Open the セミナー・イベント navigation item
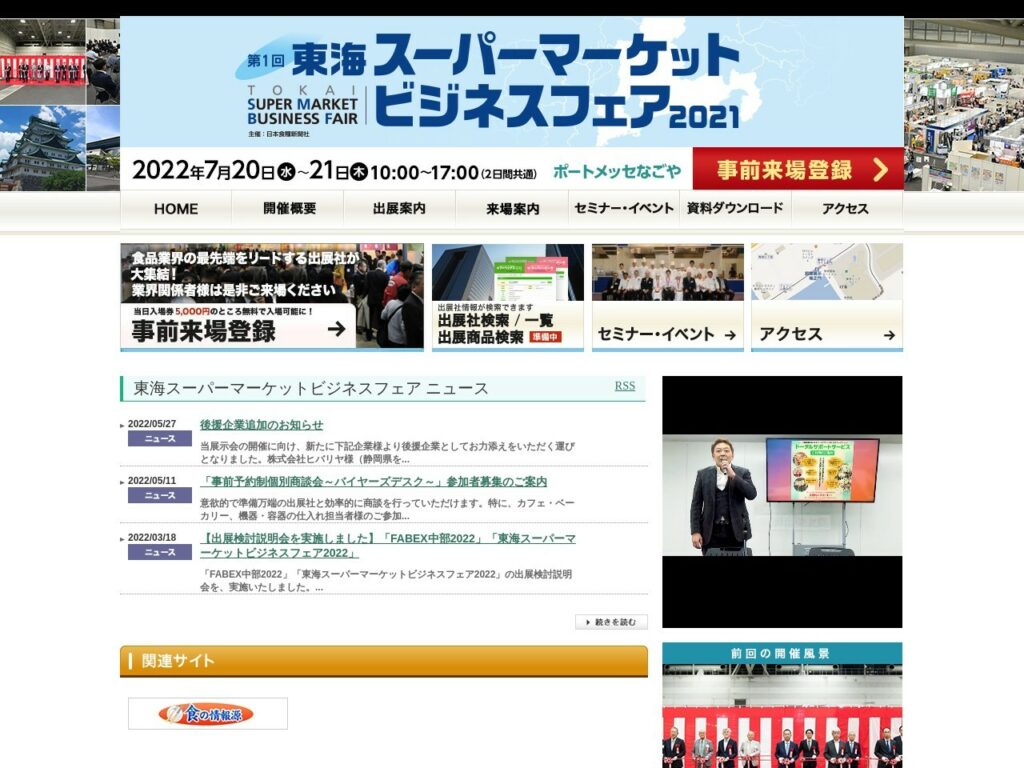Viewport: 1024px width, 768px height. [x=624, y=209]
